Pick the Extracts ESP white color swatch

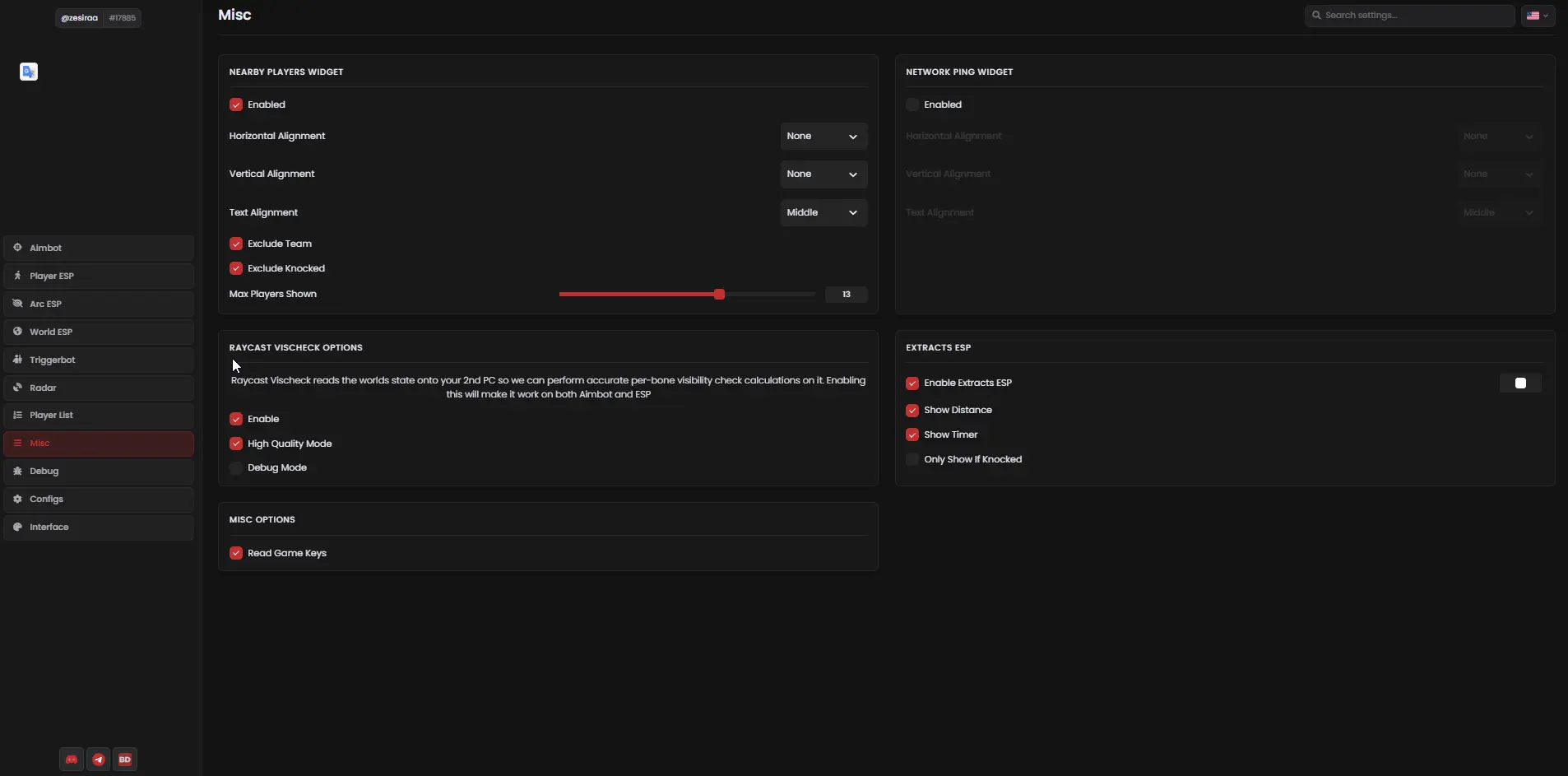pos(1519,383)
